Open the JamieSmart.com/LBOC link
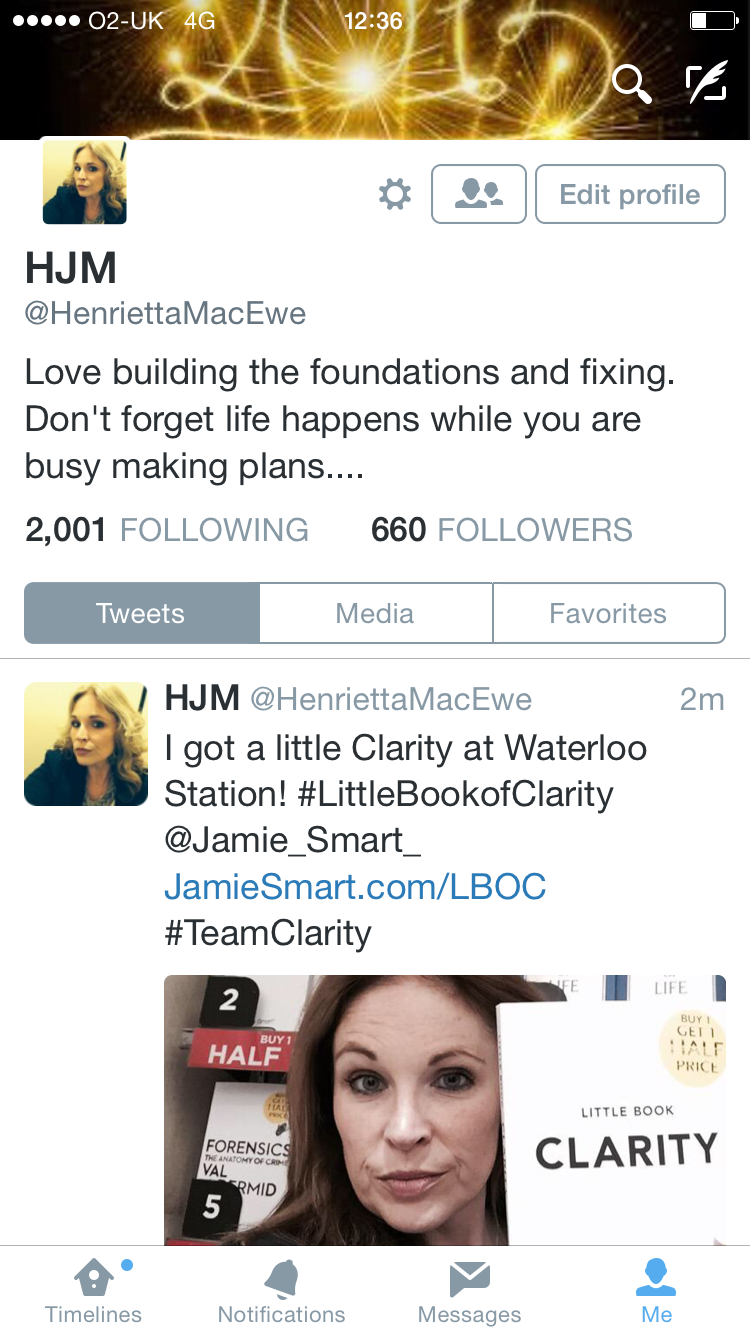The height and width of the screenshot is (1334, 750). [x=355, y=886]
